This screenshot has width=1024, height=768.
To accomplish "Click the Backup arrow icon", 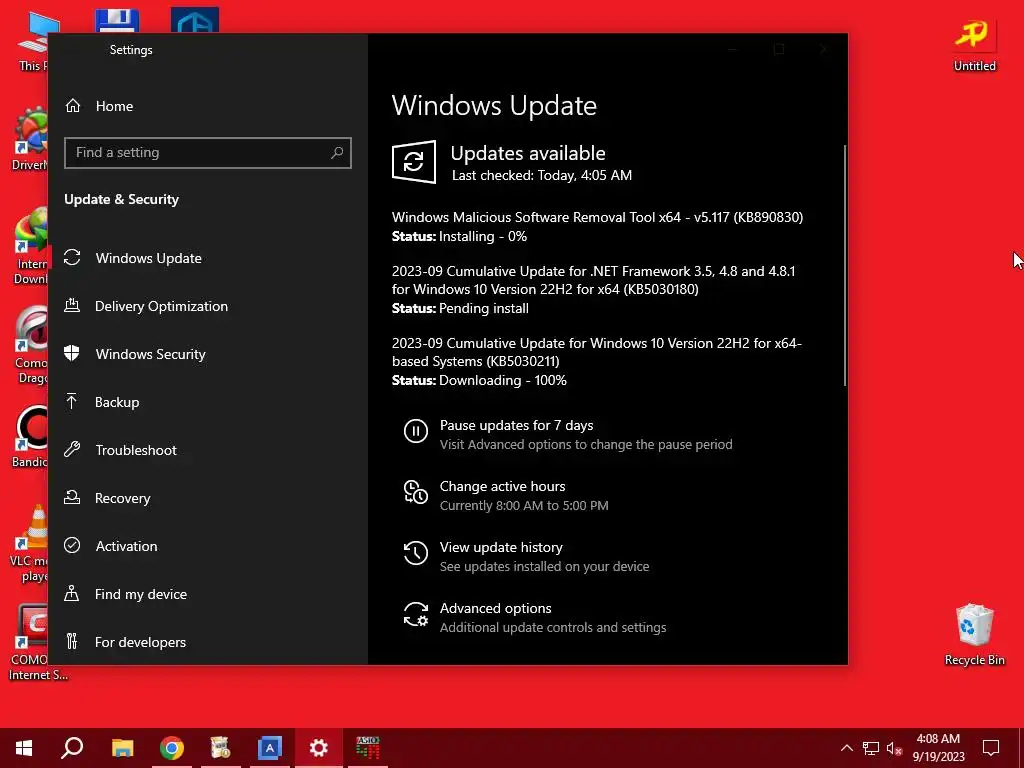I will [x=72, y=402].
